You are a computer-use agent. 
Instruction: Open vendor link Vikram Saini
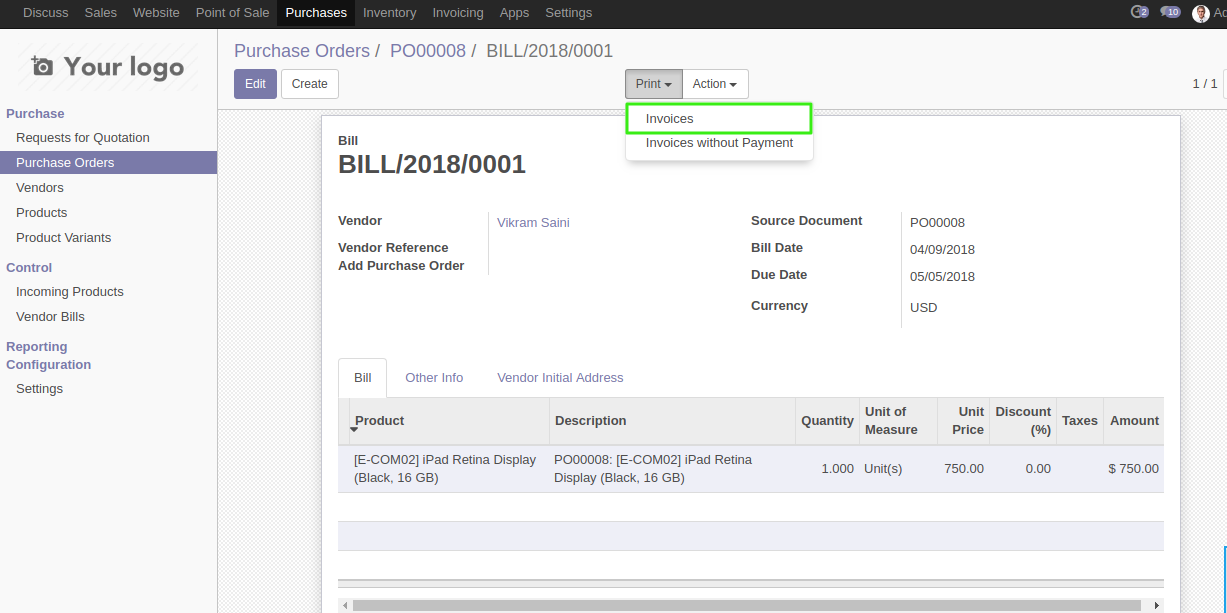pos(533,223)
